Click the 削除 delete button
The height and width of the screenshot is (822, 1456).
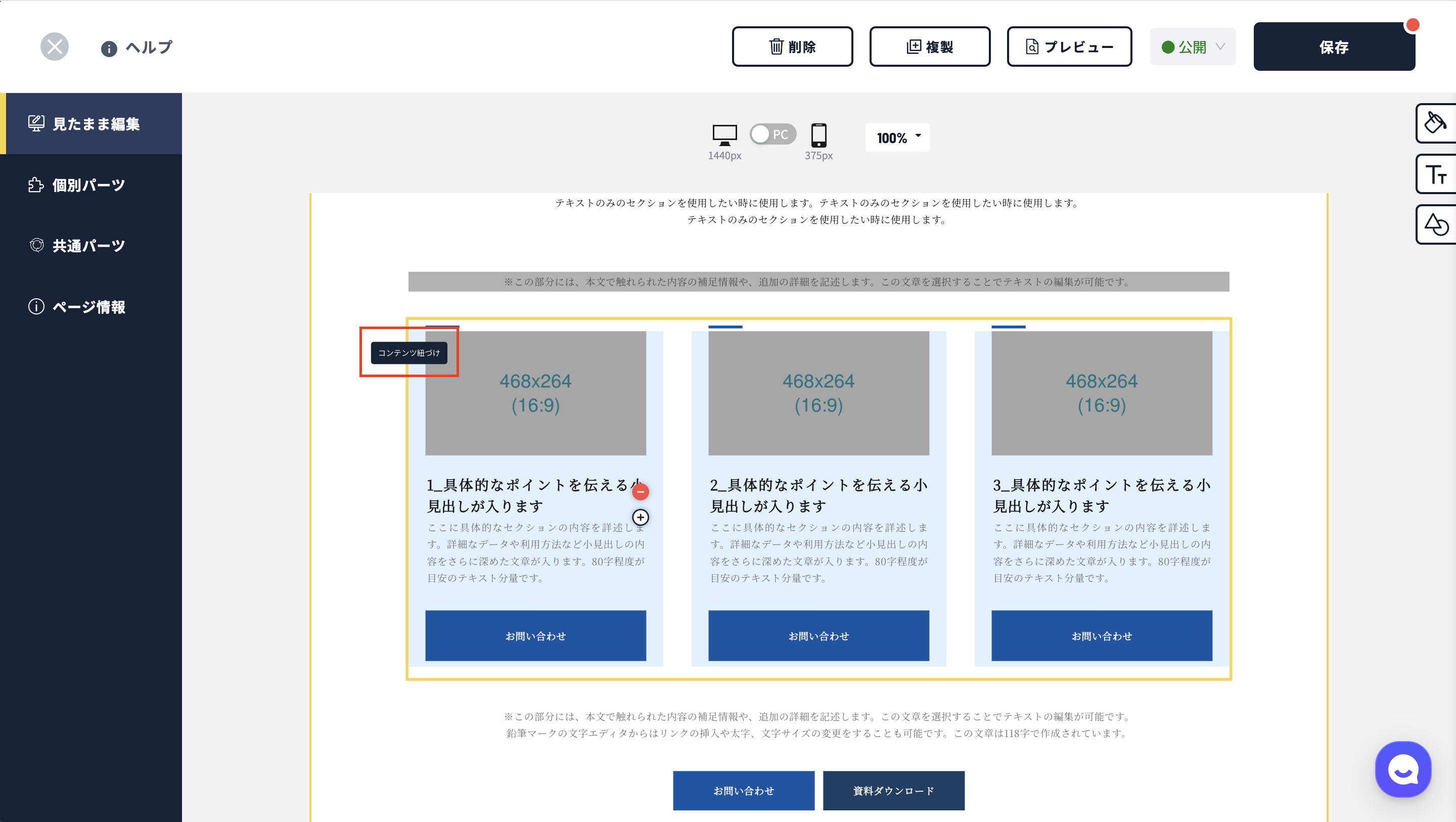coord(792,47)
